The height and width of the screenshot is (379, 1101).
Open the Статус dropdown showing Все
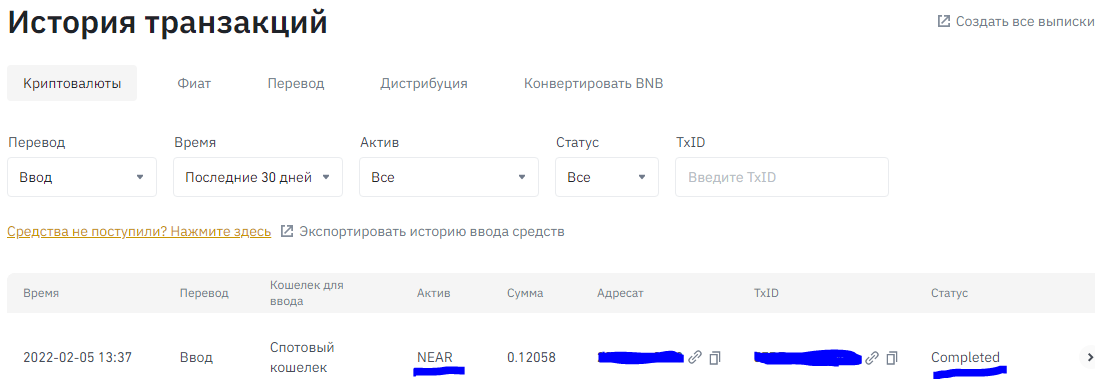click(607, 177)
